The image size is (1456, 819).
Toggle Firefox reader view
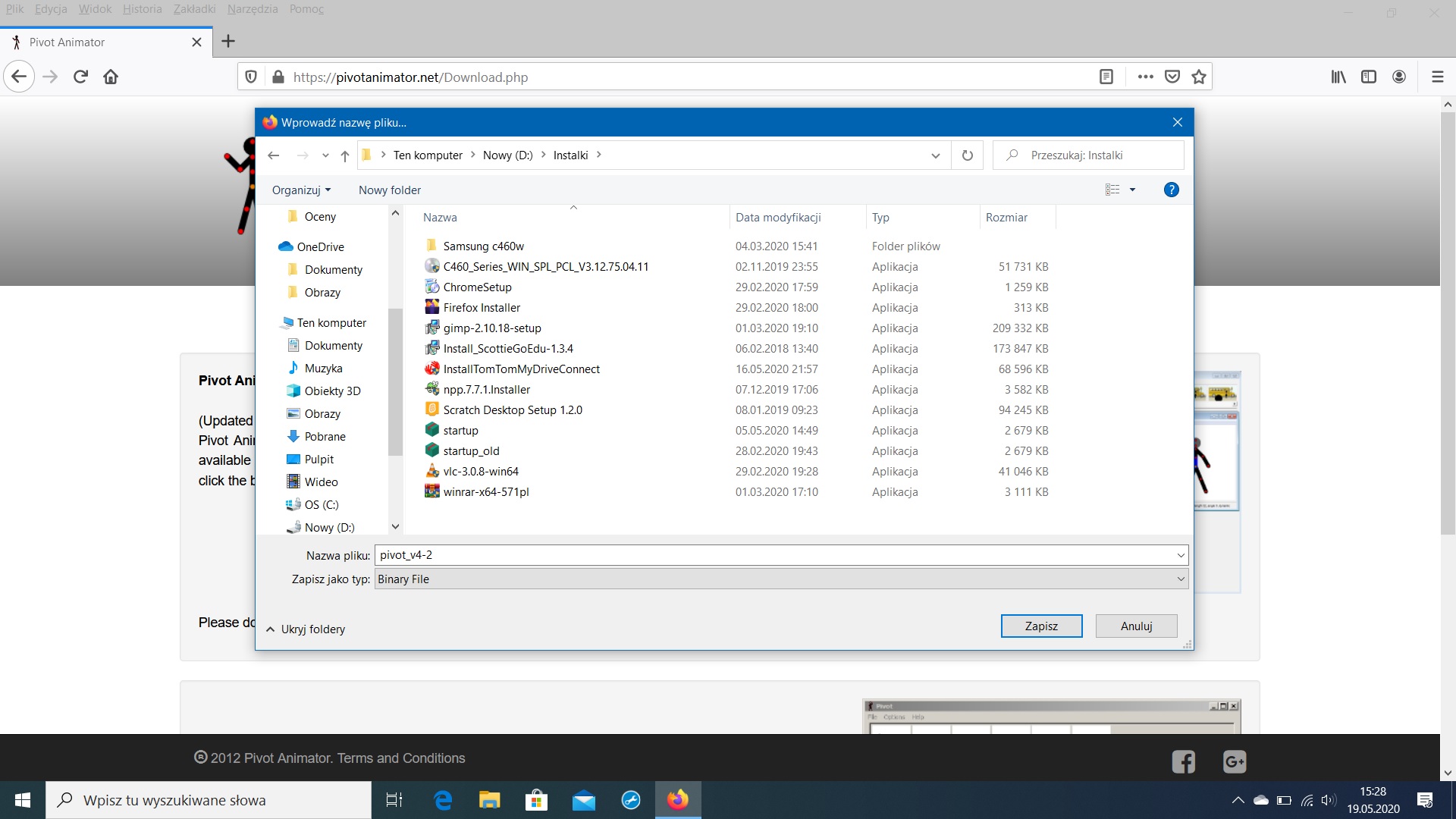pos(1106,77)
